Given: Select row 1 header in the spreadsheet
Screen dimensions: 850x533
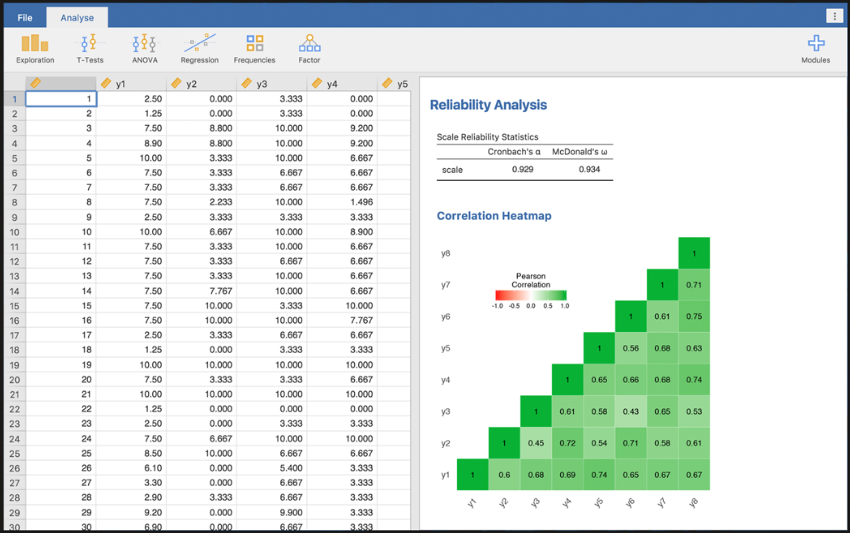Looking at the screenshot, I should coord(15,99).
